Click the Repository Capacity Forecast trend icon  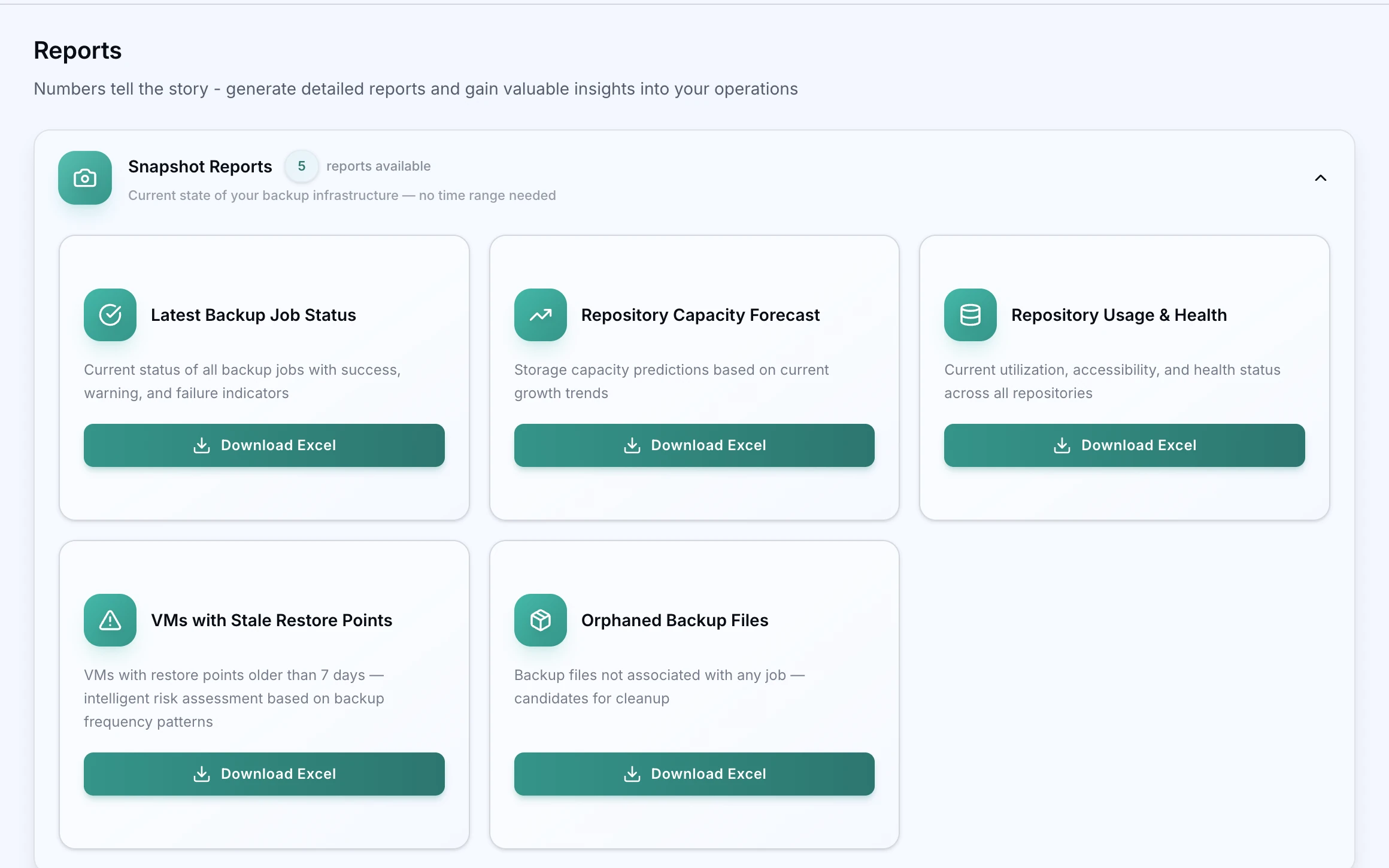[540, 315]
